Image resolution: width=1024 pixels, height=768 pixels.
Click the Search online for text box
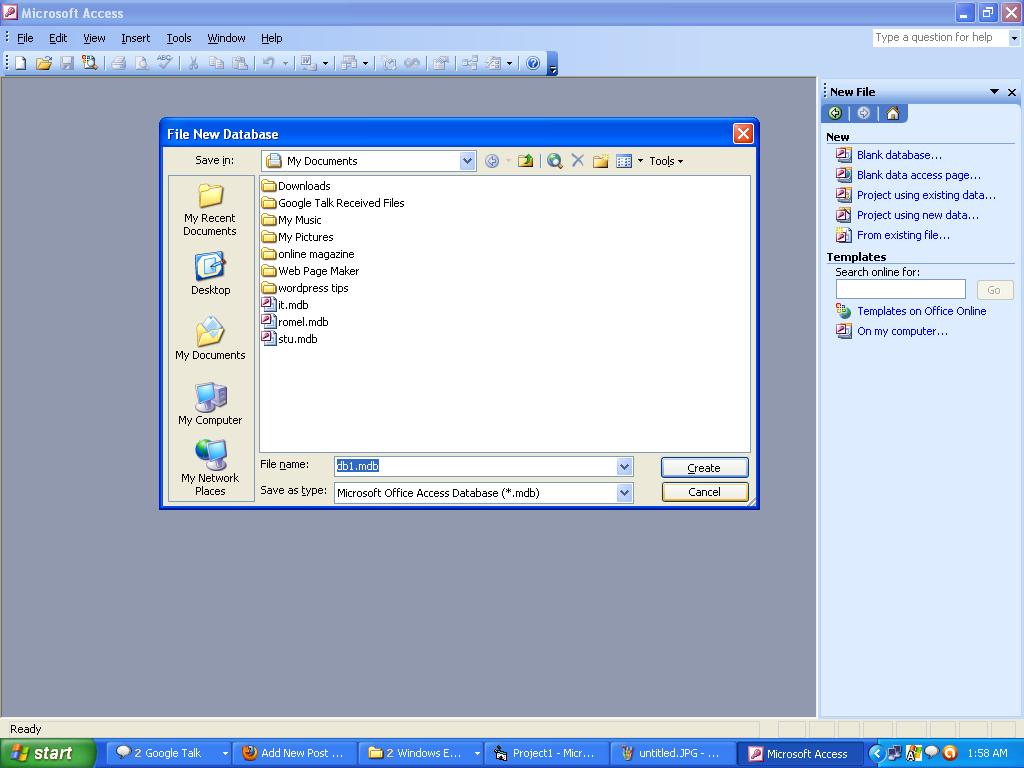(x=901, y=289)
